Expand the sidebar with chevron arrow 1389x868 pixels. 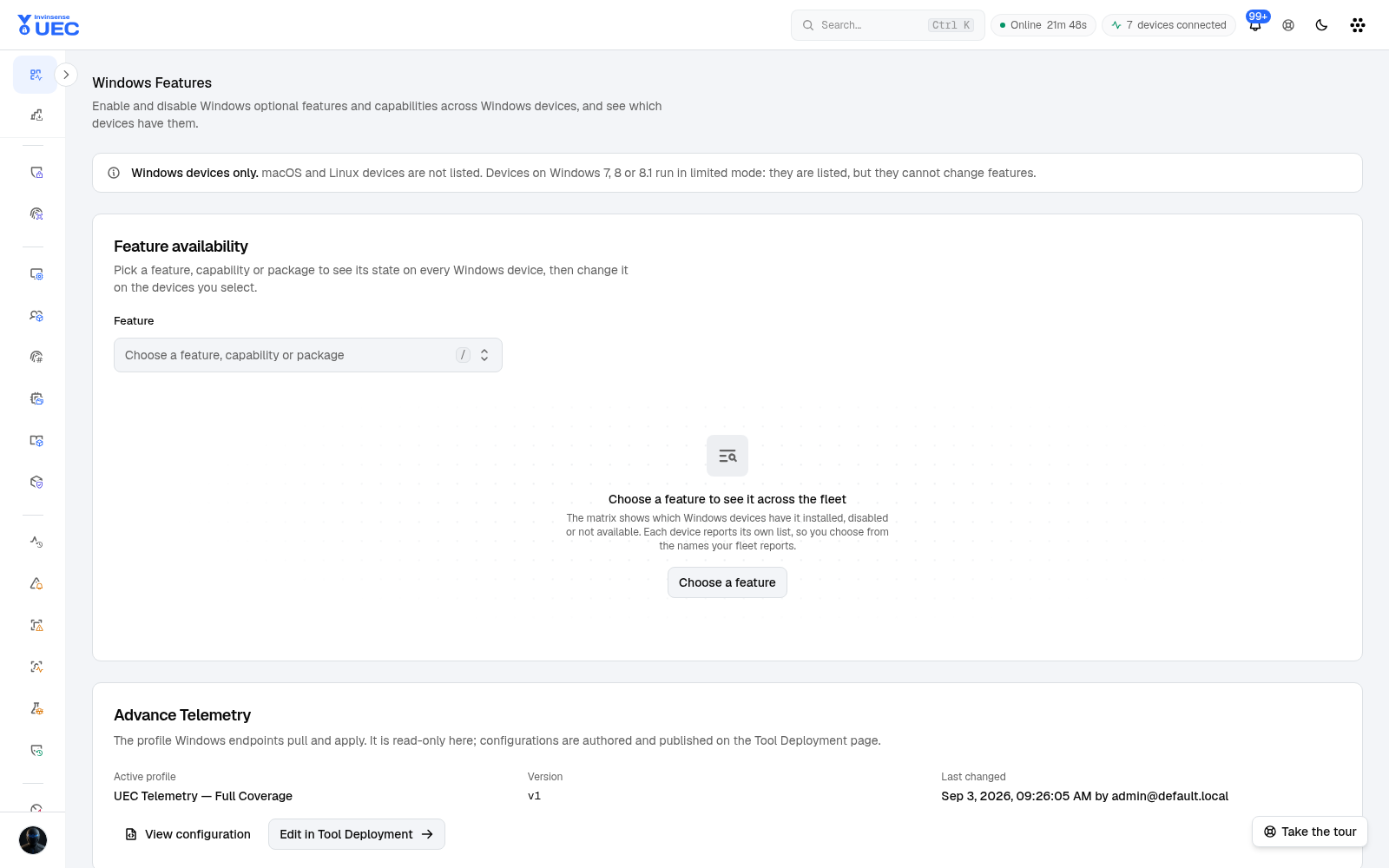click(x=66, y=75)
